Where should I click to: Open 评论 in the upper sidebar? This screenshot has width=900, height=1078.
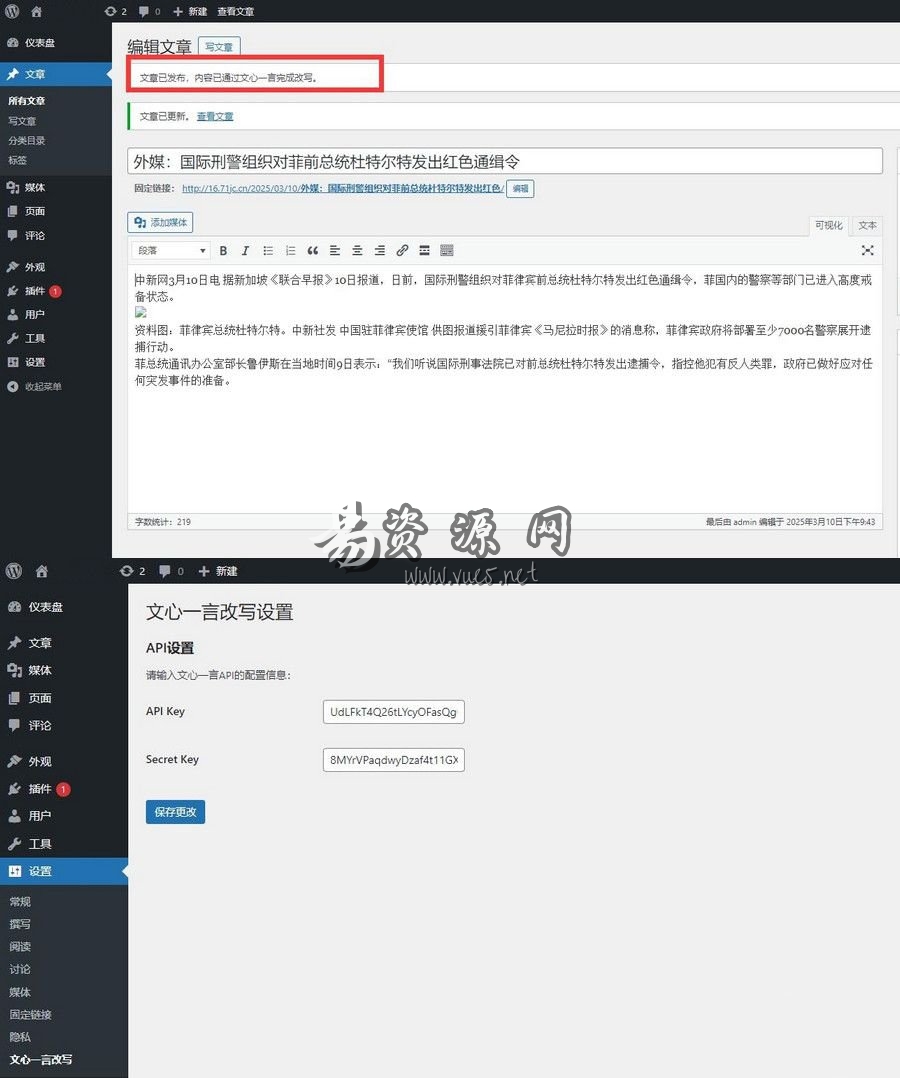pos(34,235)
